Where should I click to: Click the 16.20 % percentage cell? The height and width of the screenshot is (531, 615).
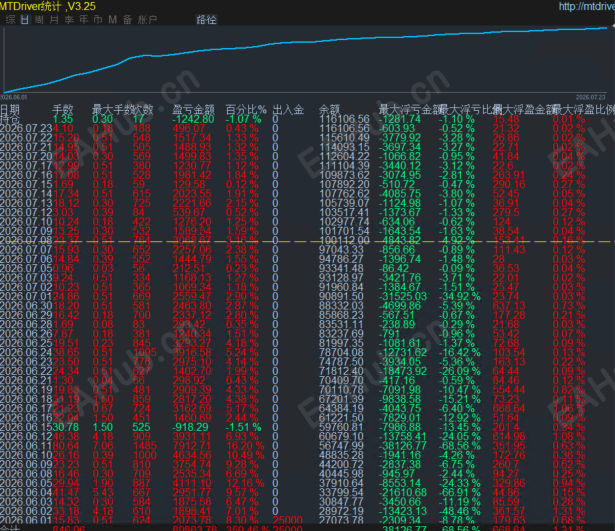(245, 446)
